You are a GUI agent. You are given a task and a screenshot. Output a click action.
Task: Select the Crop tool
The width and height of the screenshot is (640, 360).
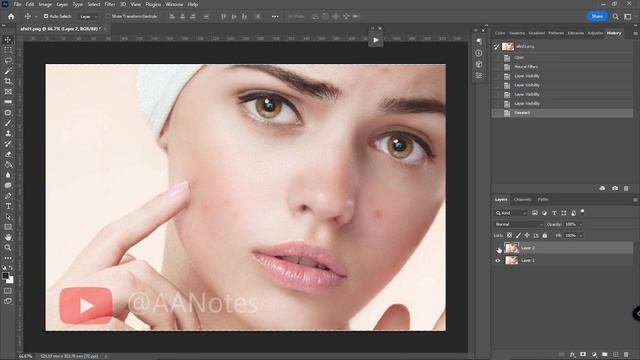[8, 81]
